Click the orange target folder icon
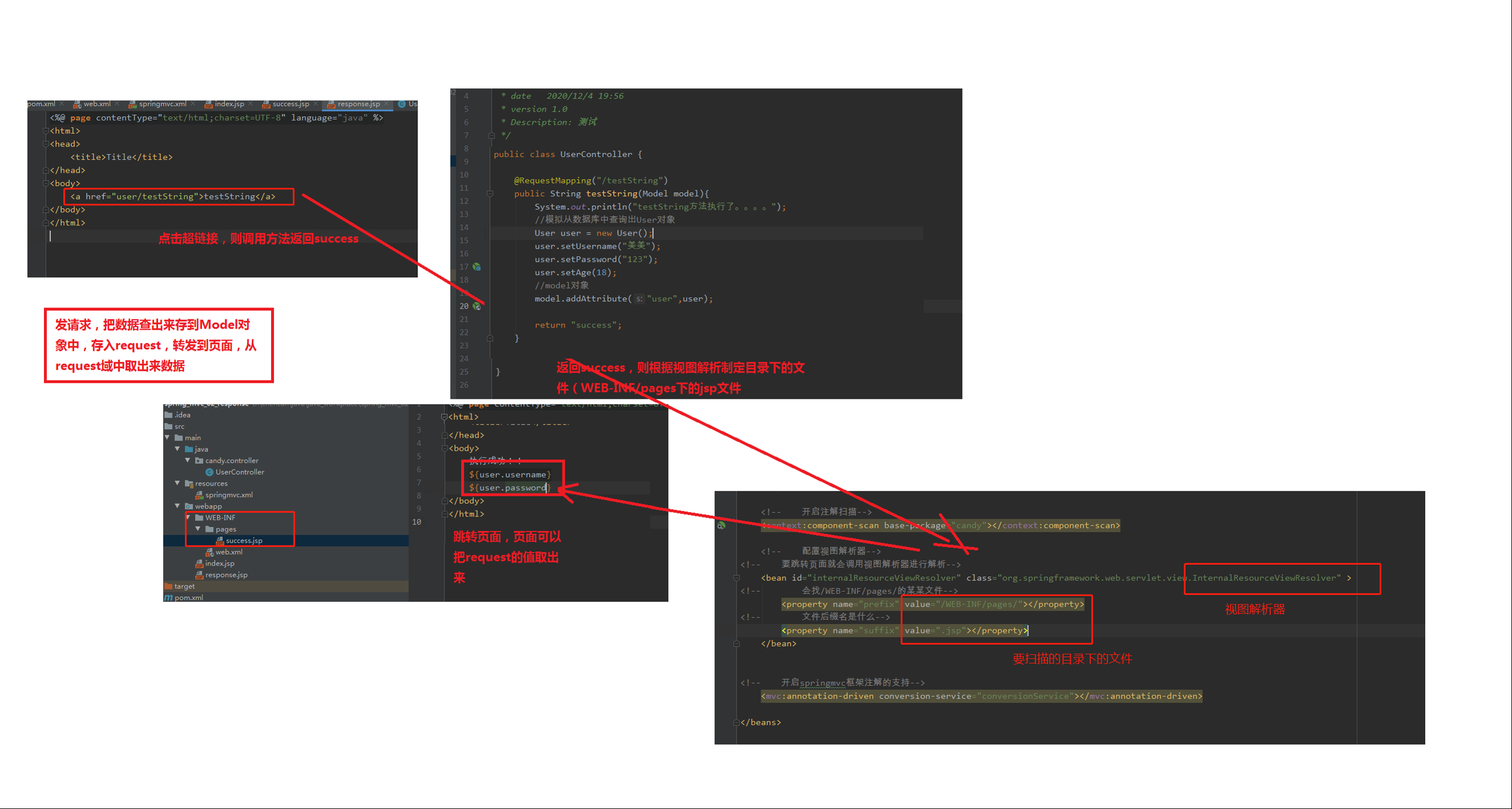The width and height of the screenshot is (1512, 809). (168, 586)
